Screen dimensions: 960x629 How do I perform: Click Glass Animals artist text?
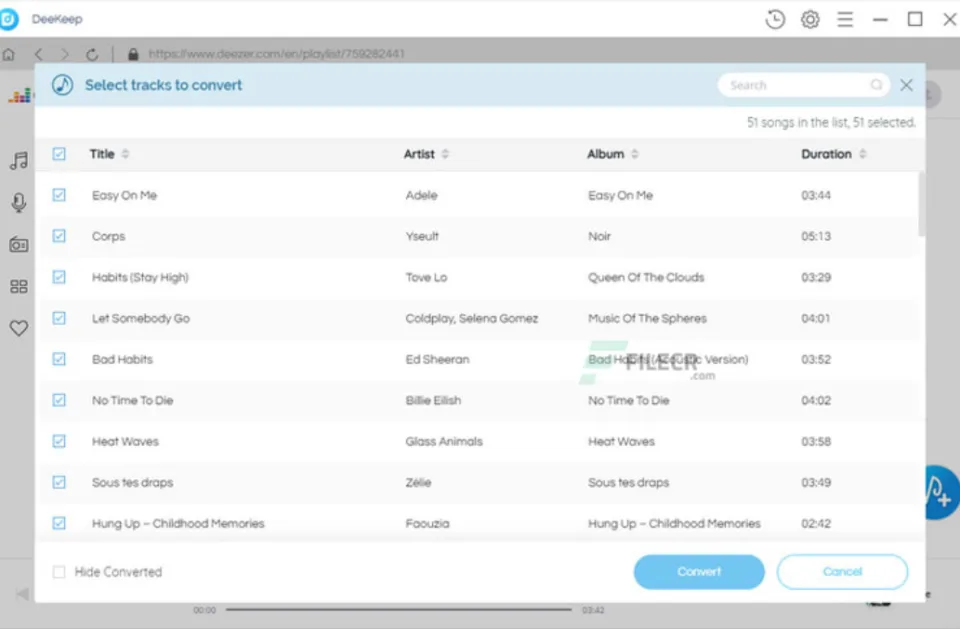pos(444,442)
